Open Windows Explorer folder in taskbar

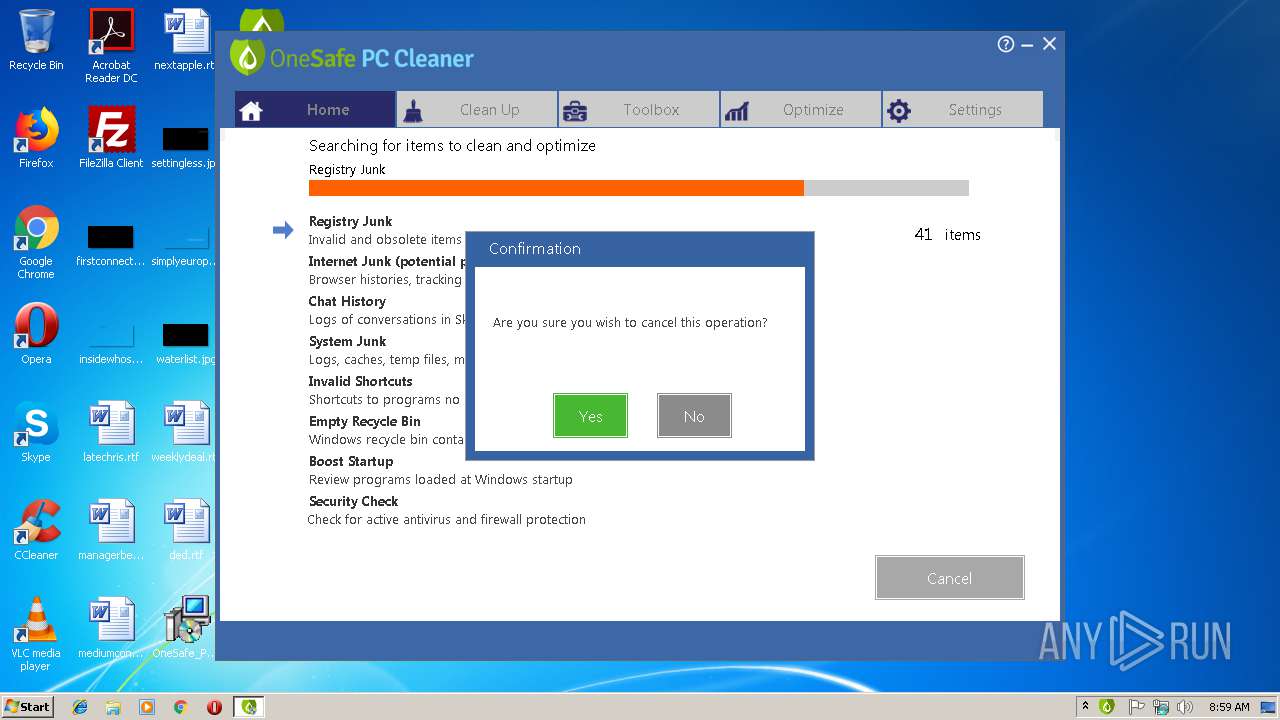[113, 707]
